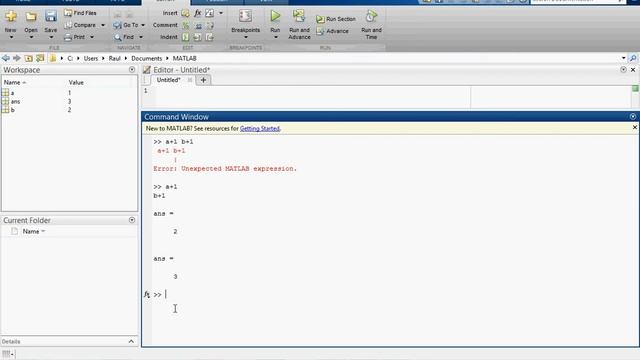
Task: Click the Compare files button
Action: coord(80,25)
